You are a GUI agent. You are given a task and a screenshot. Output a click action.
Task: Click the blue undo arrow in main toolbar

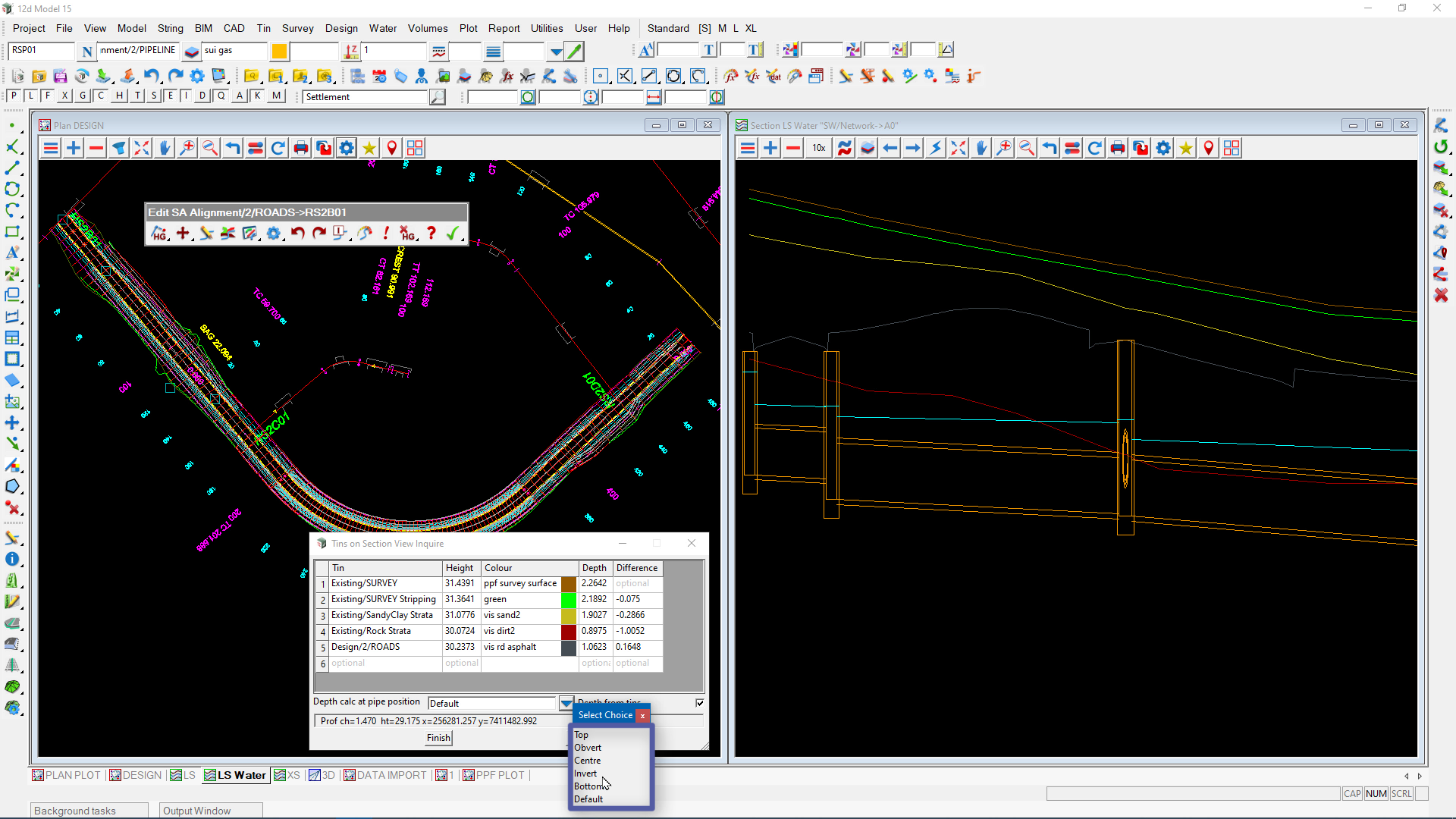152,76
